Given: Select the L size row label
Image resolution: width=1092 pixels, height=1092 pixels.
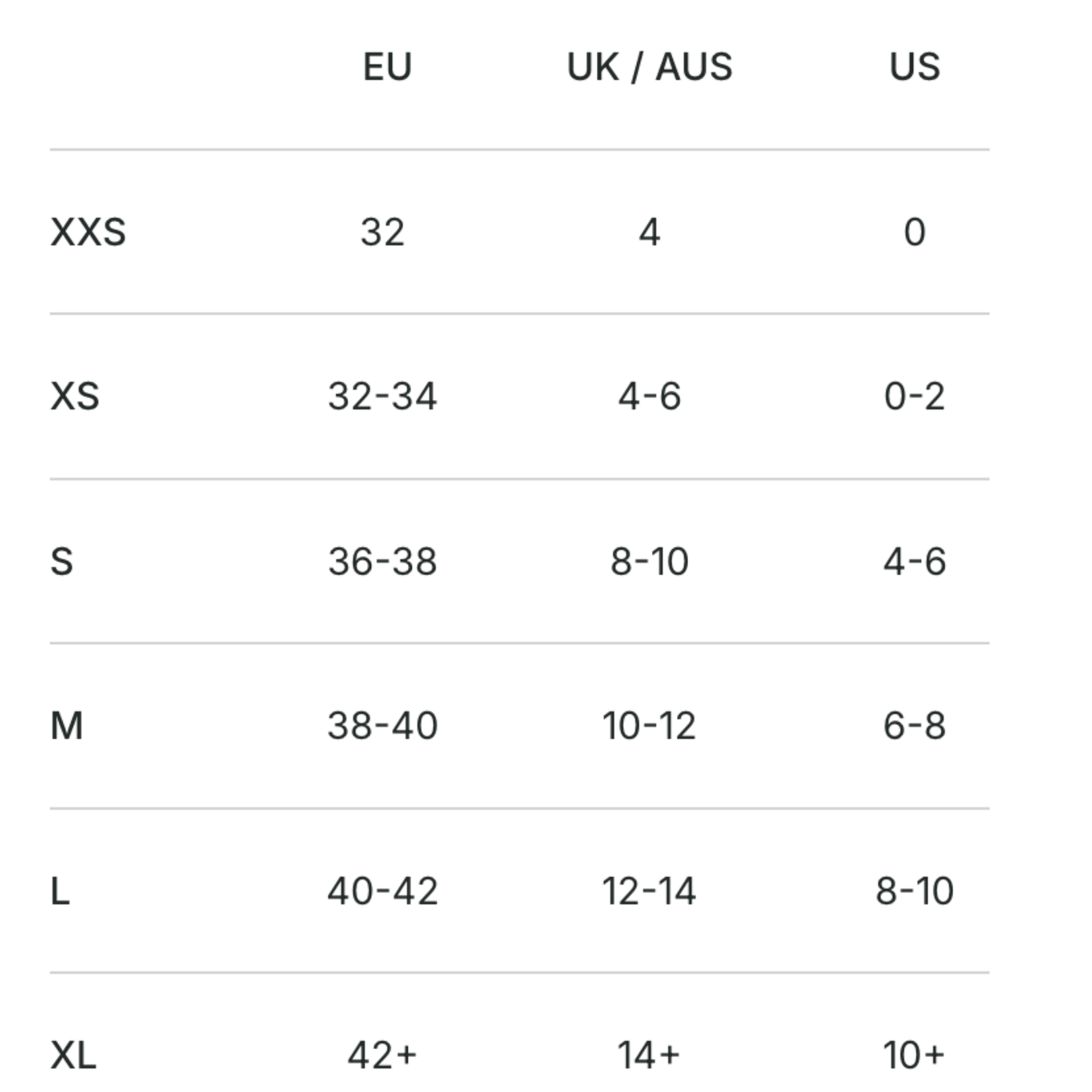Looking at the screenshot, I should coord(60,891).
